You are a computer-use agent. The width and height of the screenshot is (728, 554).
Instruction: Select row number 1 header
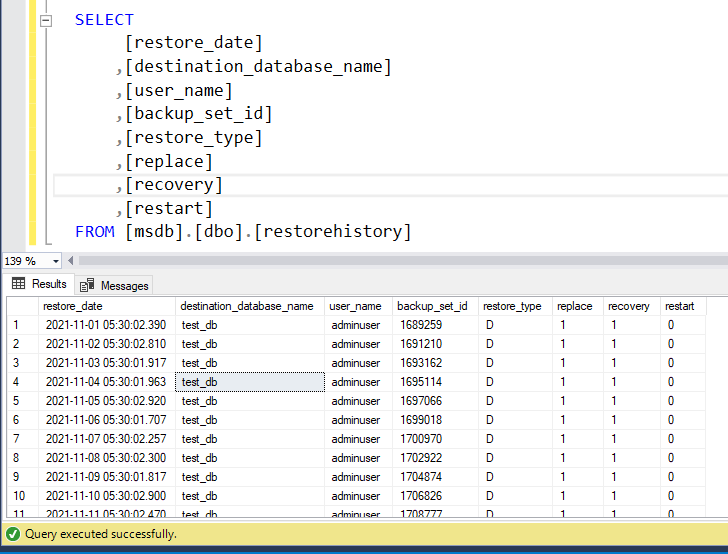(x=22, y=325)
